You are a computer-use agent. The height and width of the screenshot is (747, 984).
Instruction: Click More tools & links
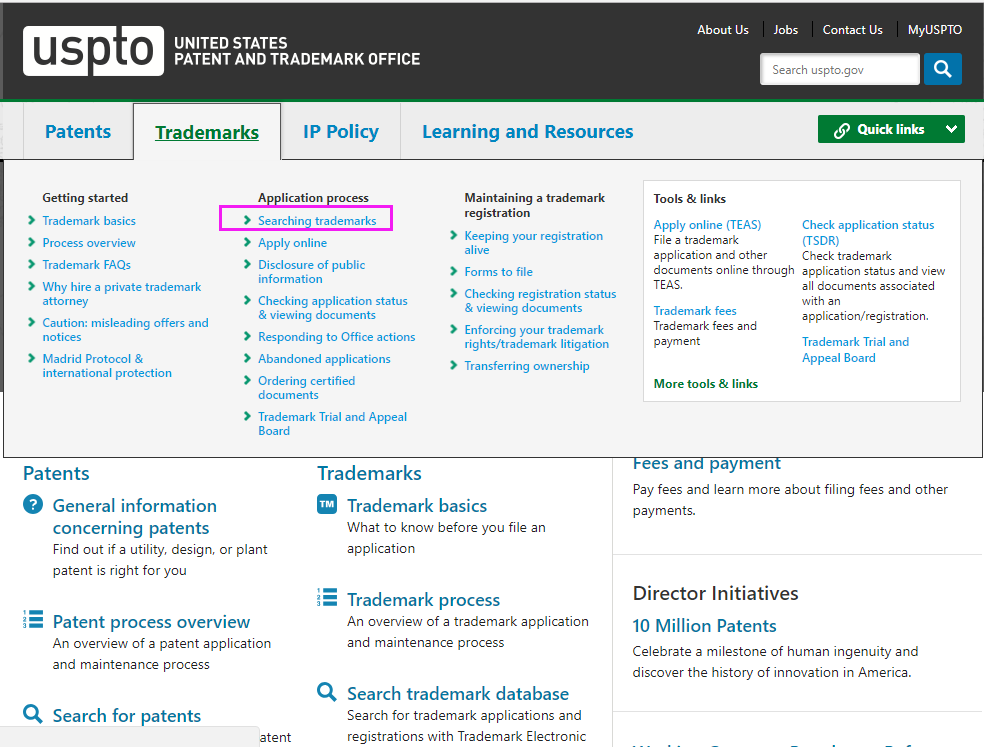tap(705, 384)
